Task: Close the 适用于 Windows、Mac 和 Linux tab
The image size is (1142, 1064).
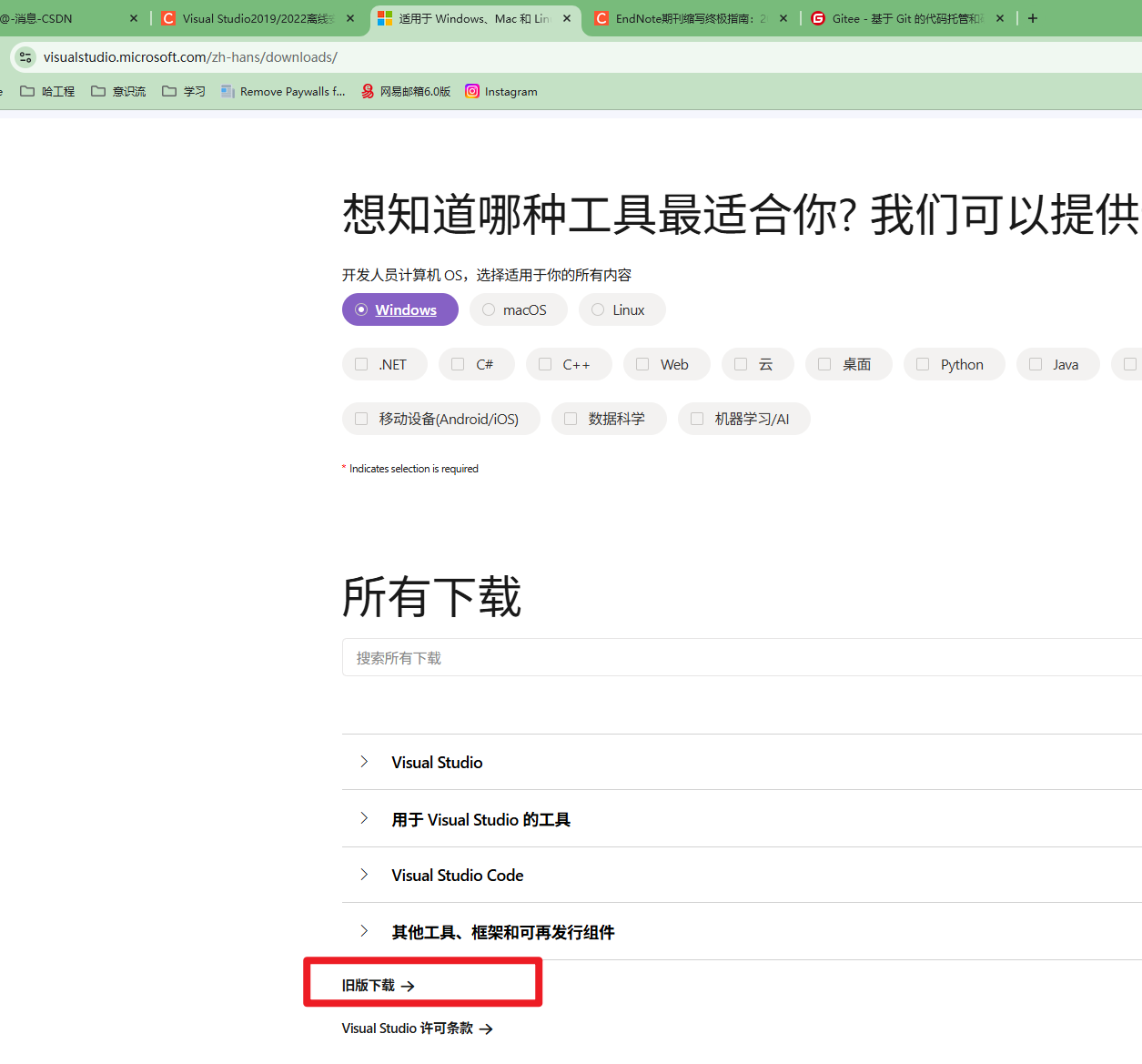Action: (x=567, y=18)
